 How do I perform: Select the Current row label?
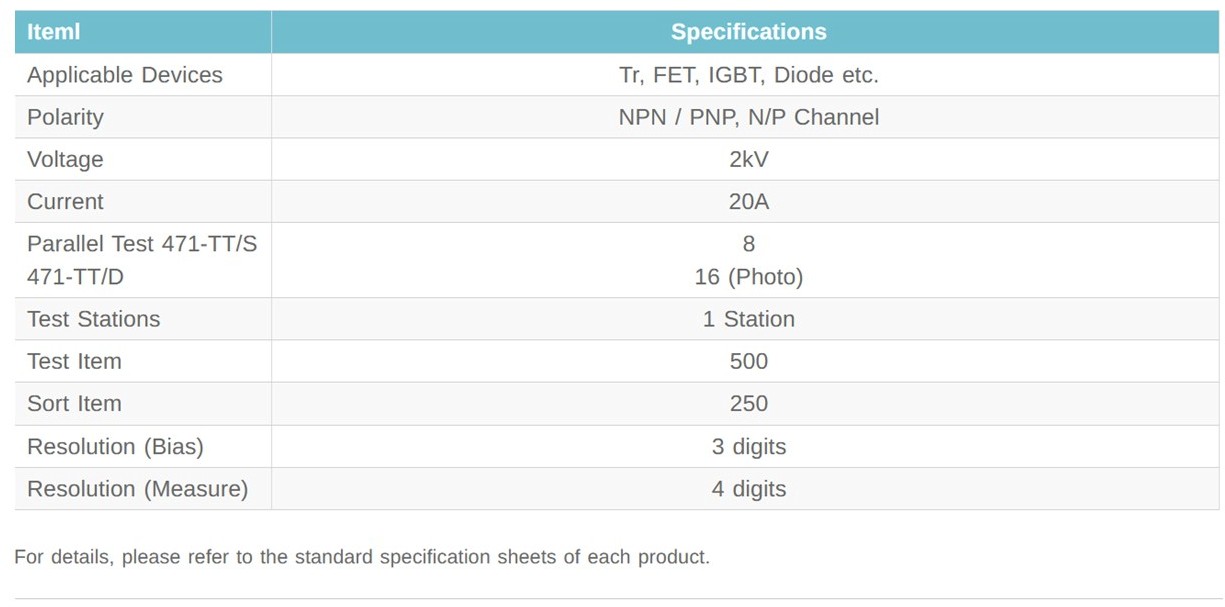coord(65,202)
